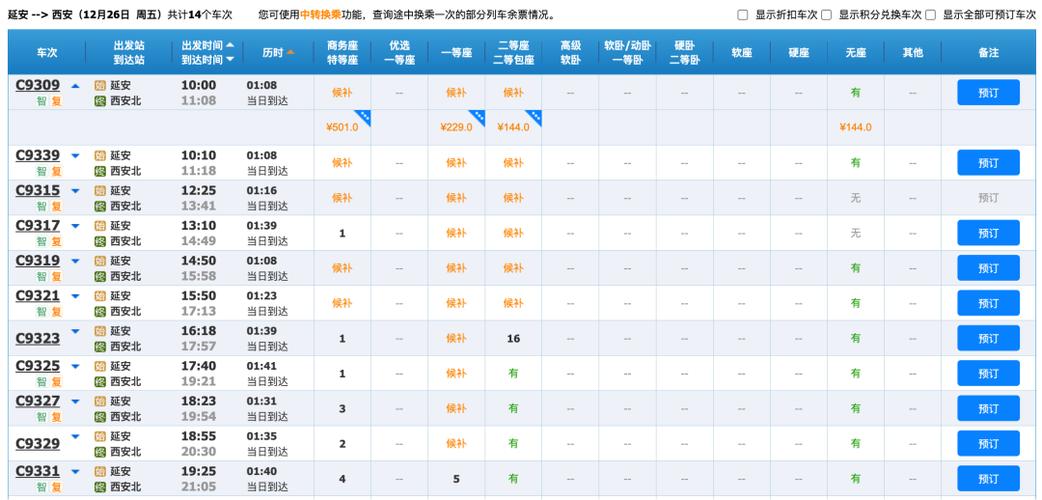
Task: Select 候补 second class on C9321
Action: [x=513, y=303]
